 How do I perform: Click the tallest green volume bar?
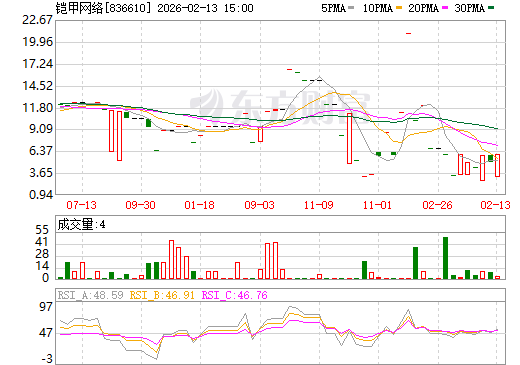[x=445, y=258]
